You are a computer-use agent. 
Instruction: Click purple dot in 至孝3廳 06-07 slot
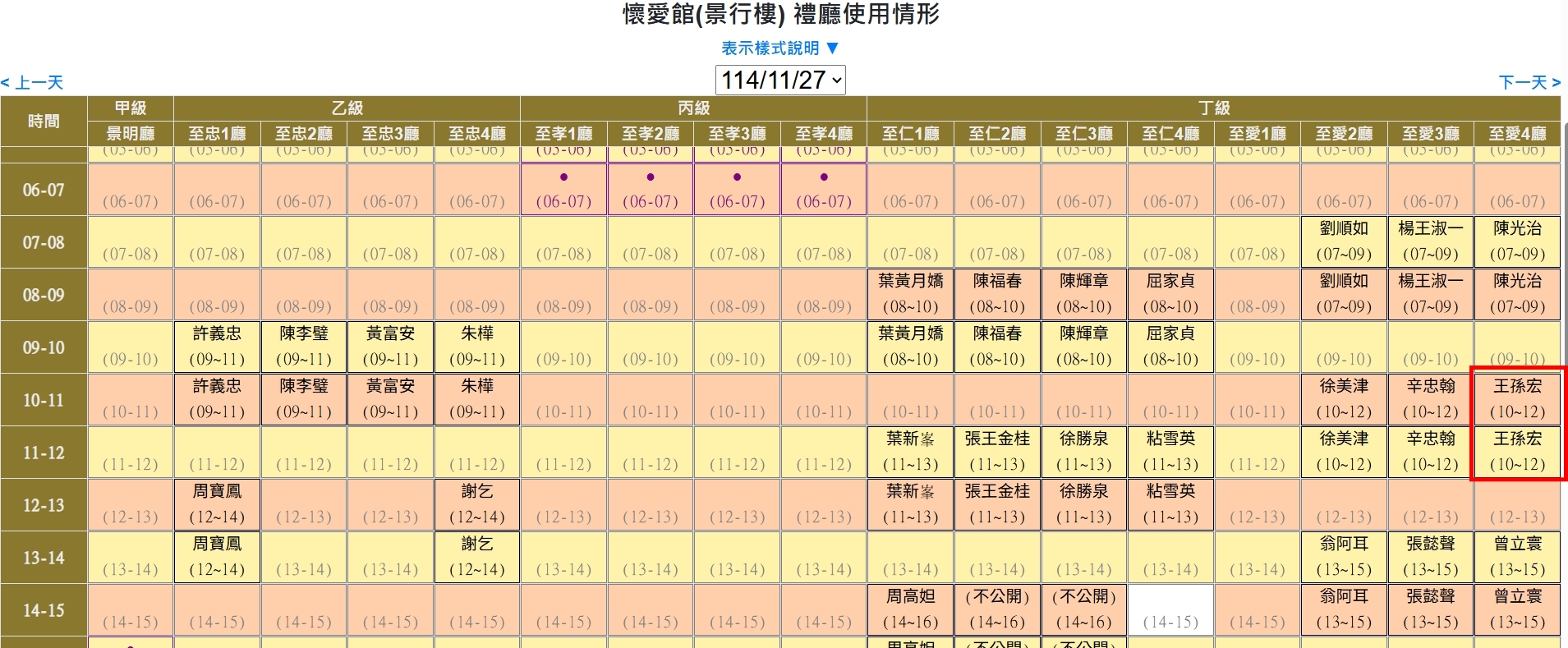click(737, 177)
